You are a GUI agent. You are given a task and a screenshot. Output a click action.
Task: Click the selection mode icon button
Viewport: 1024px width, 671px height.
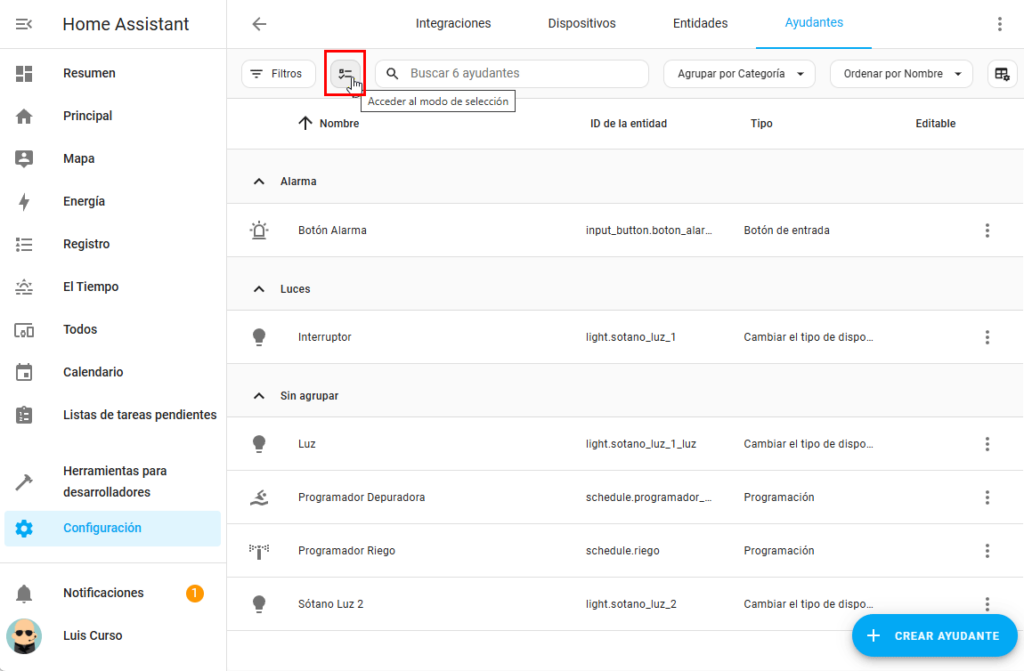345,73
